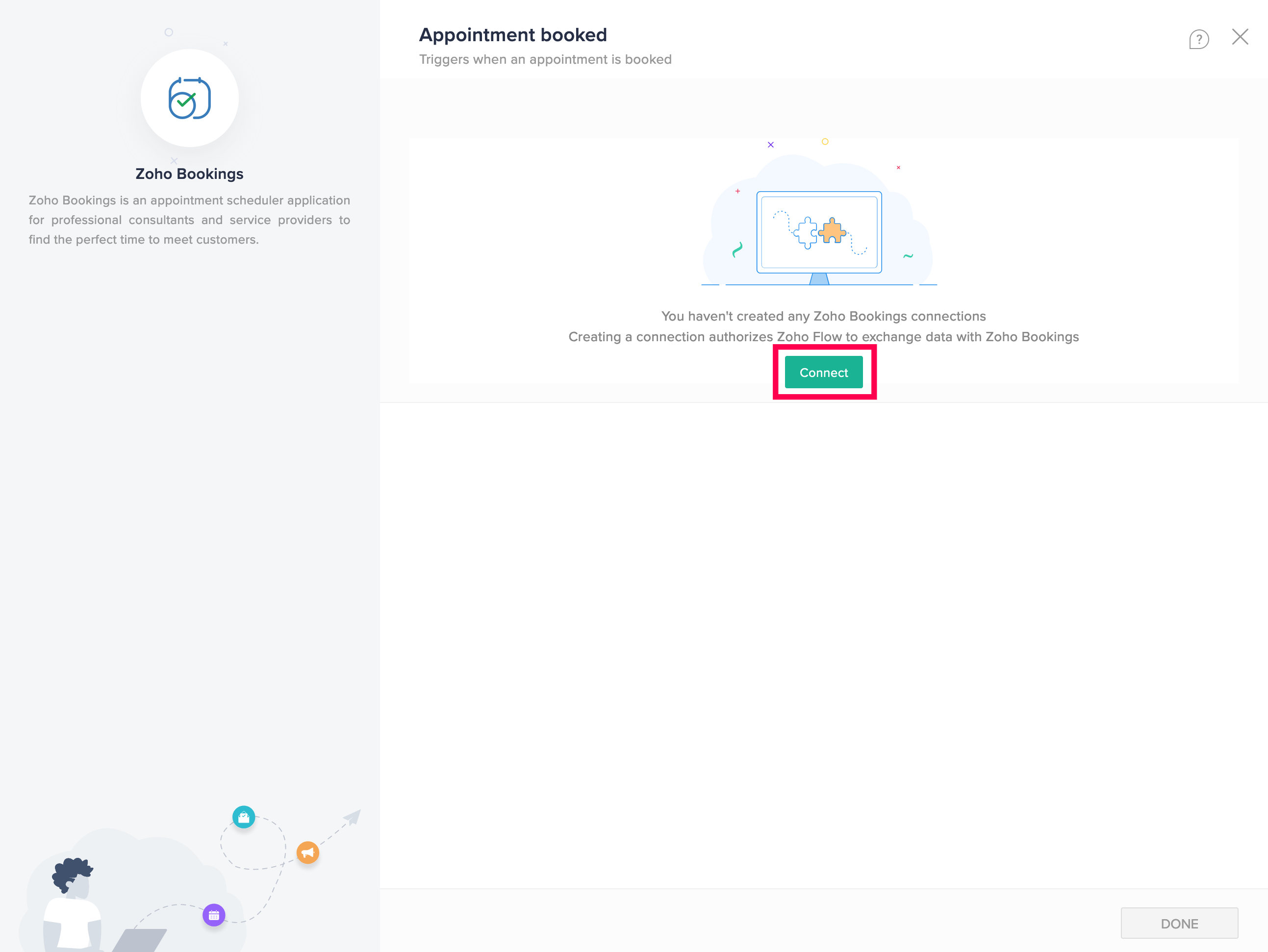This screenshot has width=1268, height=952.
Task: Click the trigger description subtitle text
Action: 545,60
